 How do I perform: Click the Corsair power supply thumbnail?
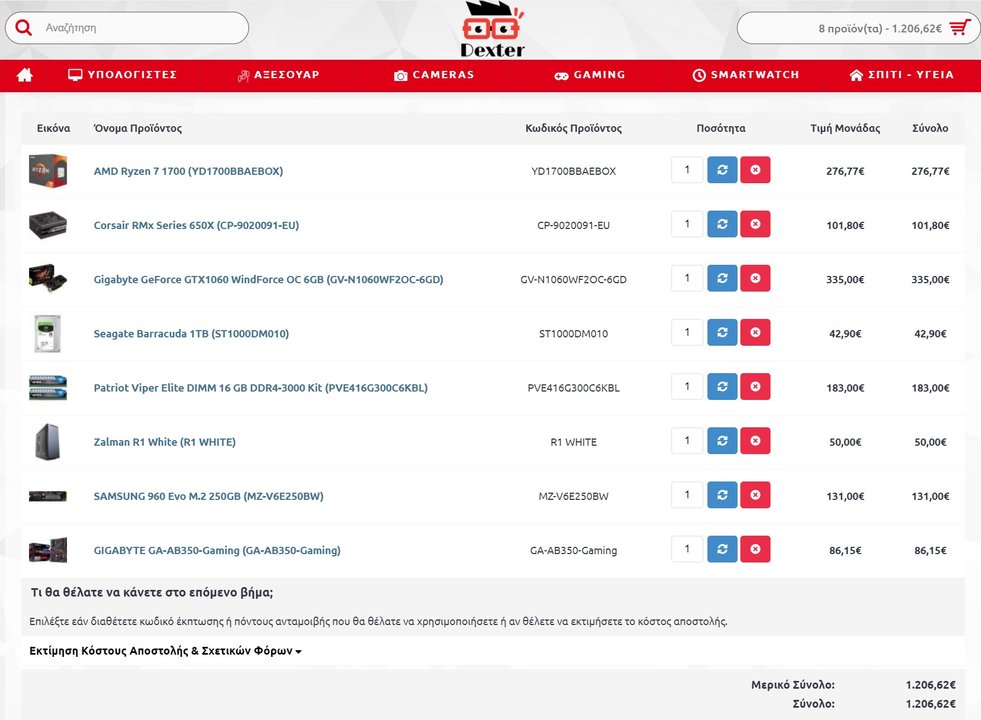[x=48, y=225]
